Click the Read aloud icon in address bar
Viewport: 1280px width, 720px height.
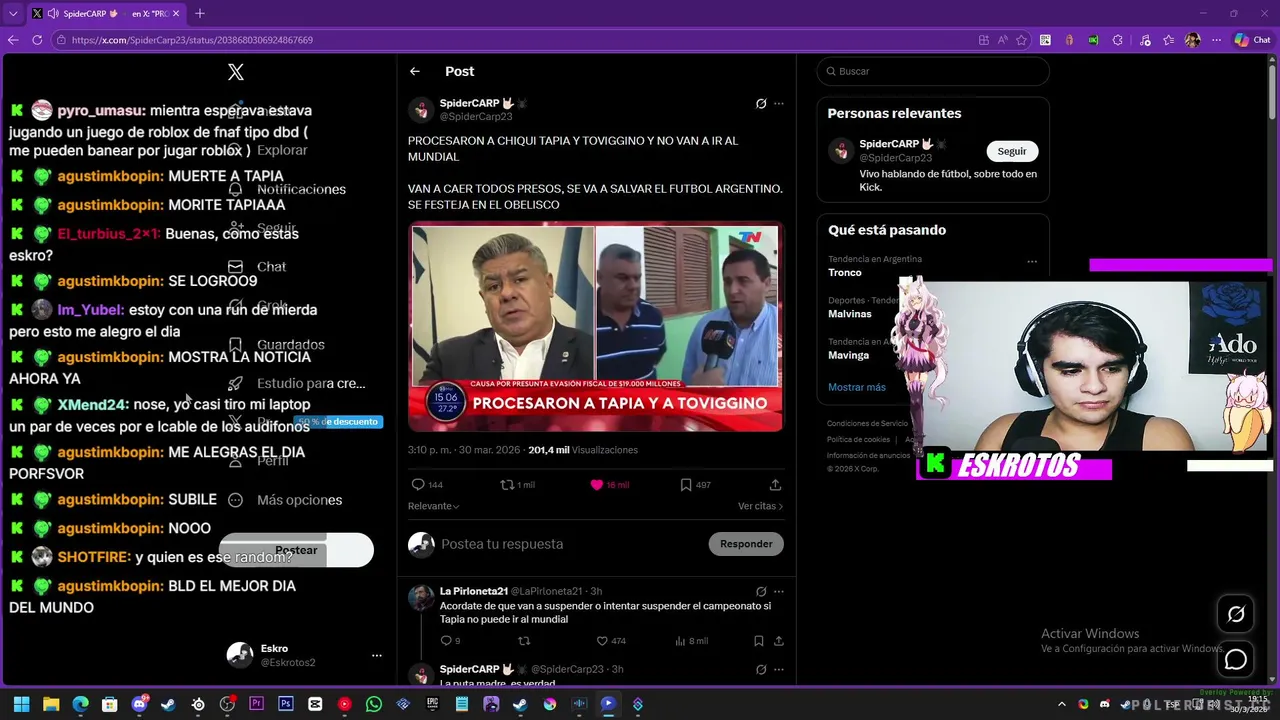pyautogui.click(x=1003, y=40)
